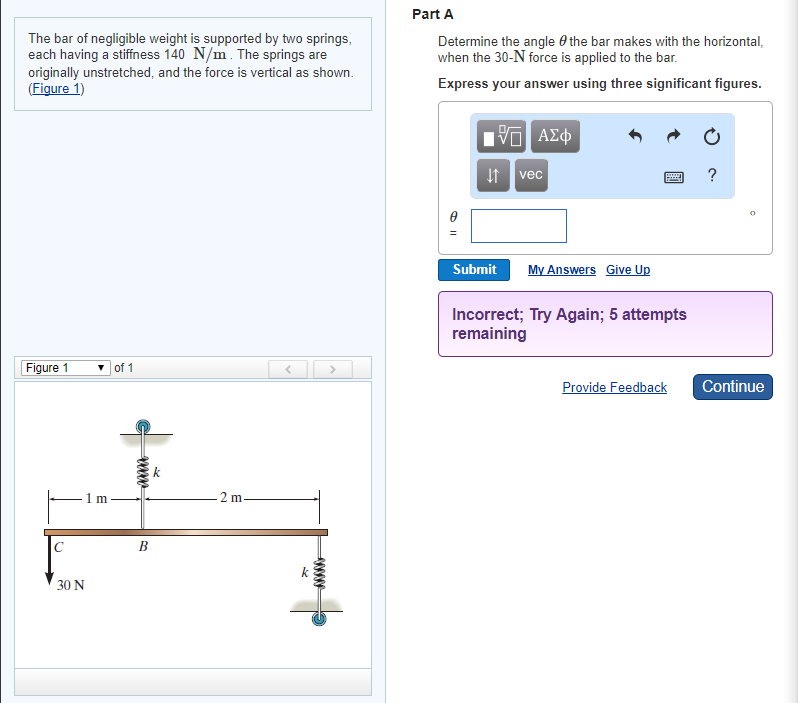The height and width of the screenshot is (703, 799).
Task: Expand the Figure 1 dropdown selector
Action: (66, 368)
